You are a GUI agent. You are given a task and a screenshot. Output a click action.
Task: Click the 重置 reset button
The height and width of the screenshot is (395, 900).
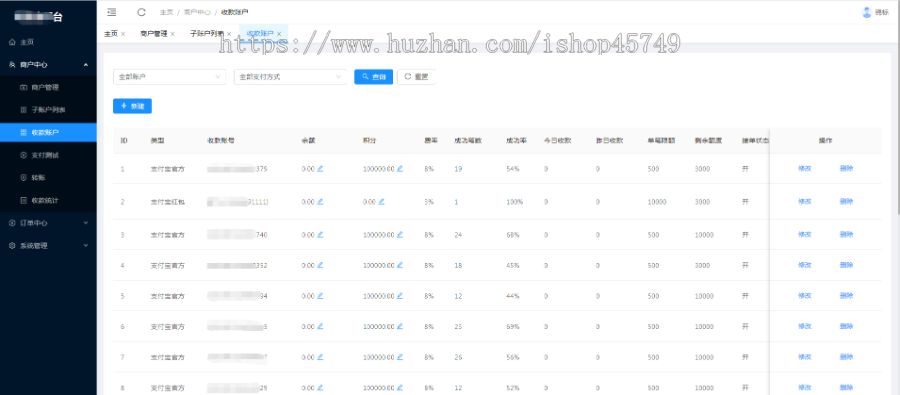[x=416, y=76]
